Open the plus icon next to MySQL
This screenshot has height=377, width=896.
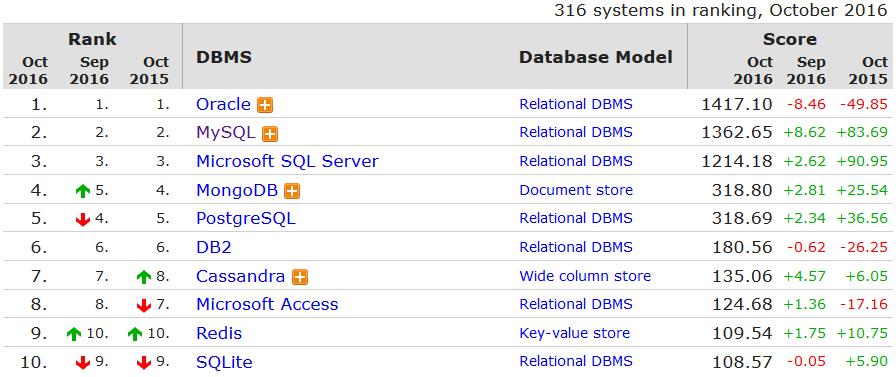tap(270, 134)
